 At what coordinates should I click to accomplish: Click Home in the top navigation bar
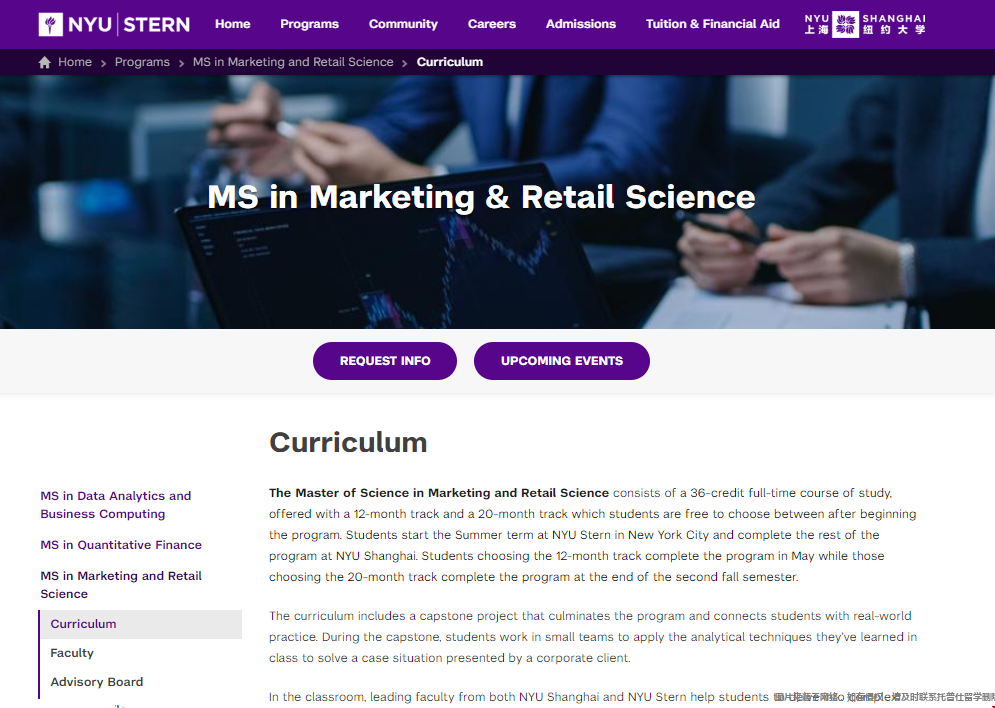tap(232, 24)
